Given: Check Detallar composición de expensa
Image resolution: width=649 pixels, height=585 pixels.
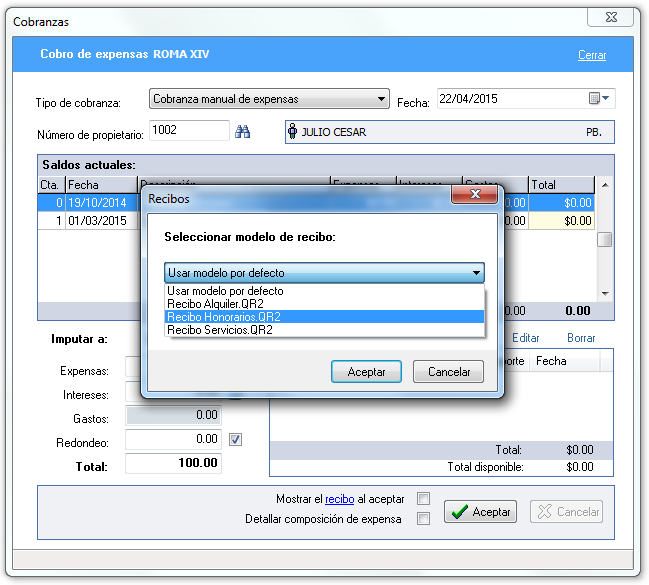Looking at the screenshot, I should pos(423,518).
